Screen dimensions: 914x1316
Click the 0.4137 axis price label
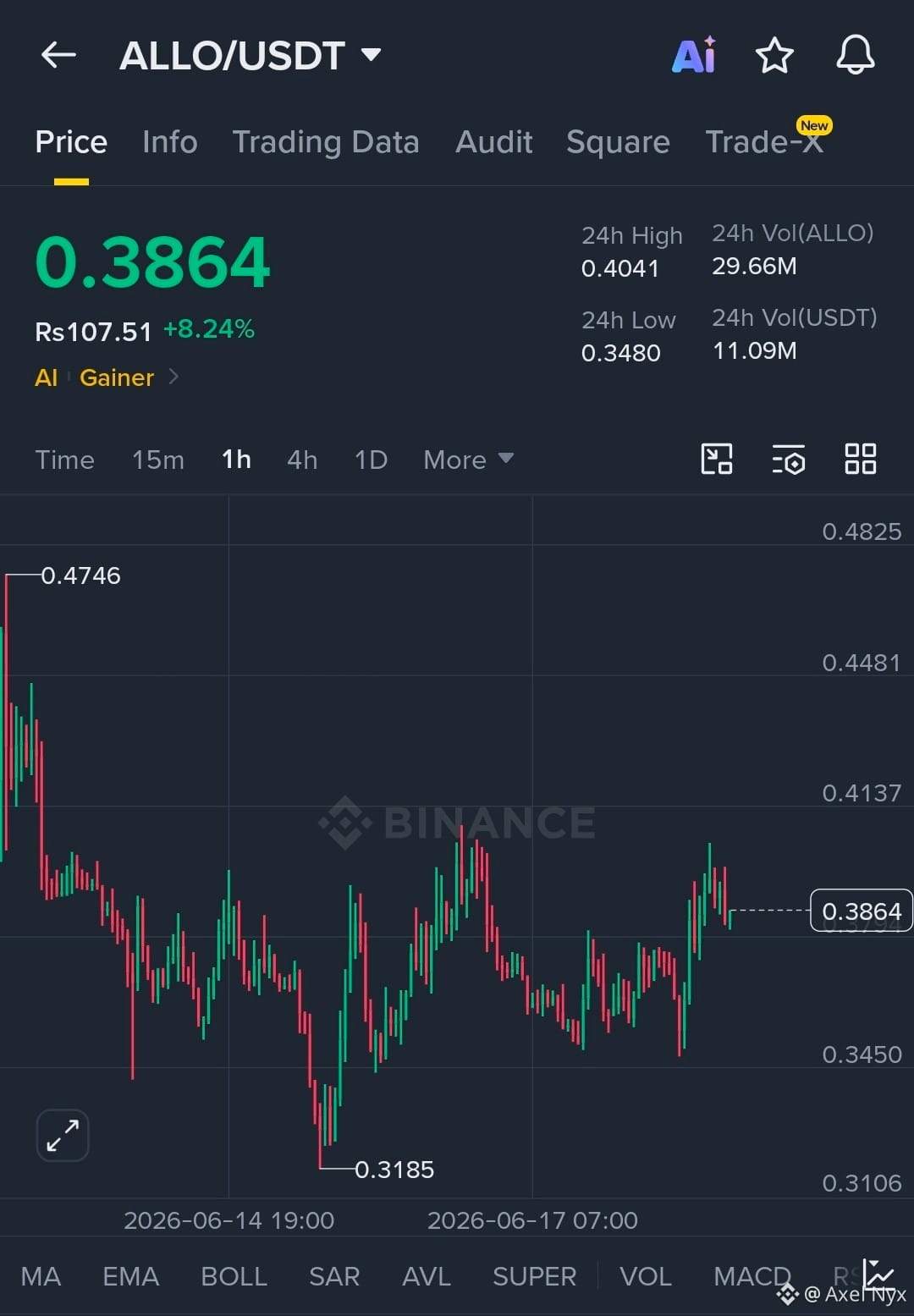862,793
